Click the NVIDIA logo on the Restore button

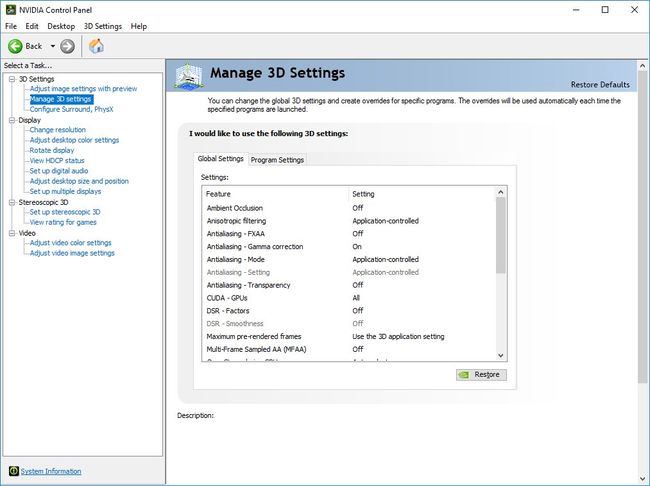pos(464,375)
